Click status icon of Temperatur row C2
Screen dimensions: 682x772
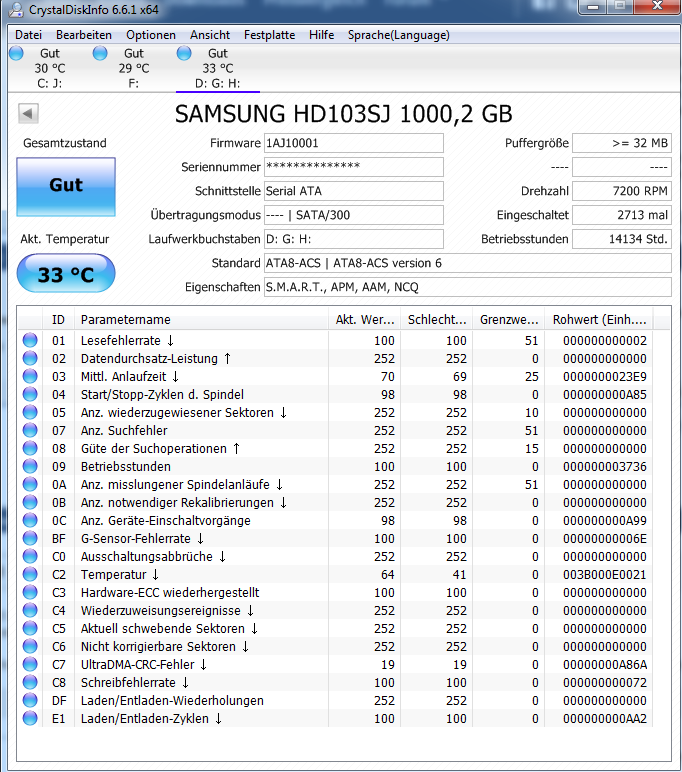[x=30, y=575]
